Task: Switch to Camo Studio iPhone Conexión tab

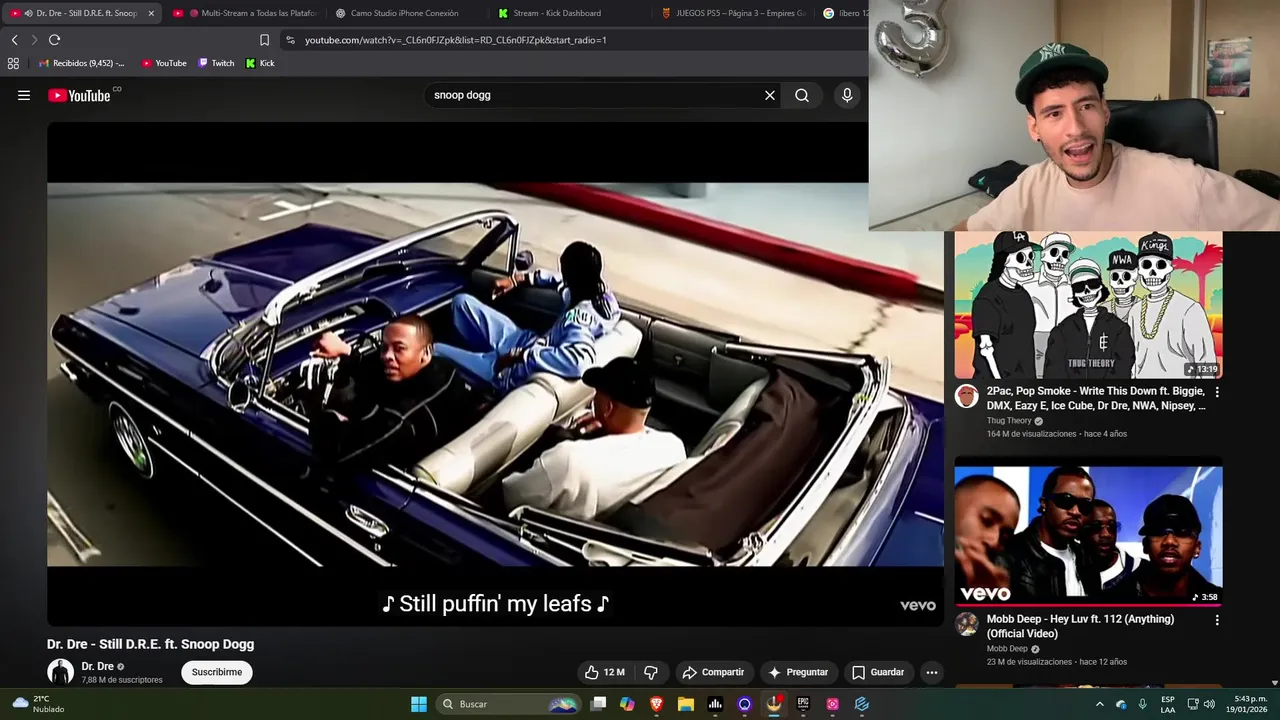Action: point(404,13)
